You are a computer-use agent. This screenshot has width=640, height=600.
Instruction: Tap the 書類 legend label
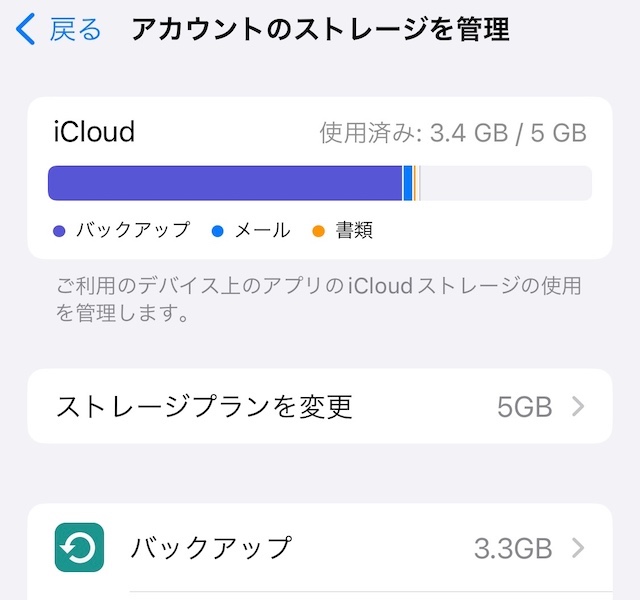click(x=354, y=231)
